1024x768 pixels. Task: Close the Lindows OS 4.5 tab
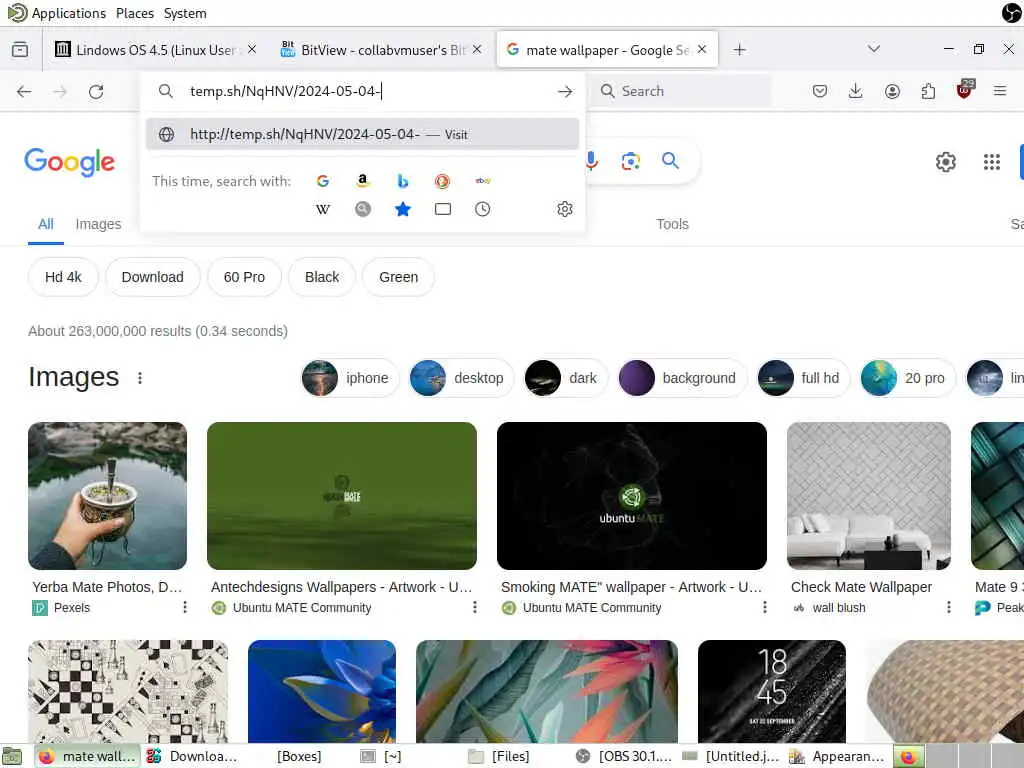252,49
